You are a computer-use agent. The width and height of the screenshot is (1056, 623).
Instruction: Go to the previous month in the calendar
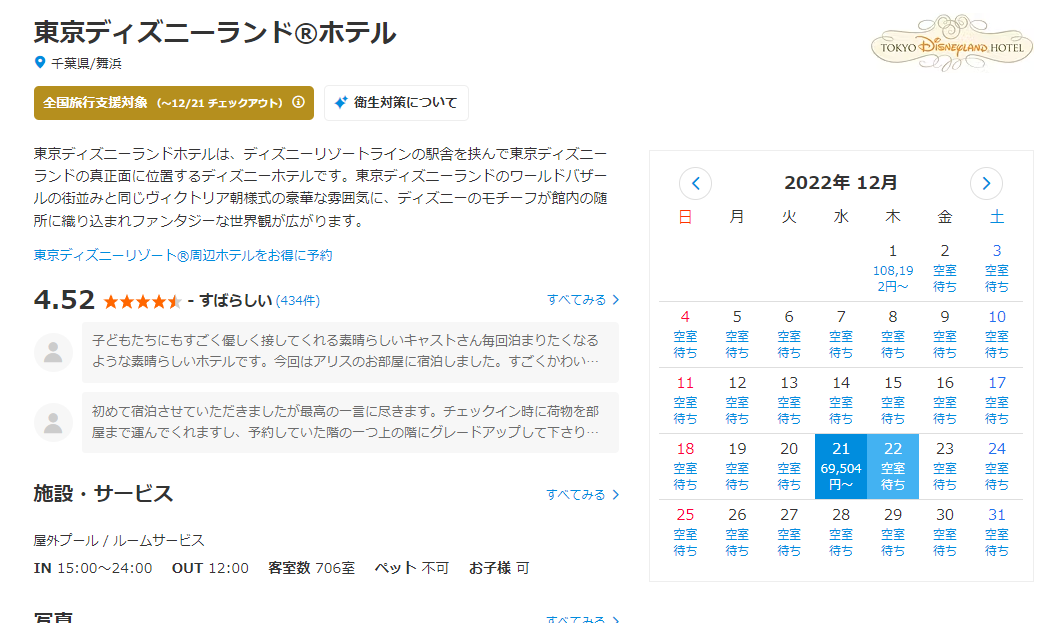696,183
